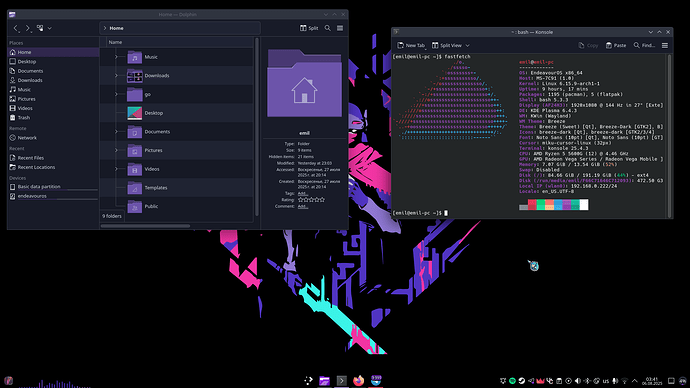The image size is (690, 388).
Task: Open the search in Dolphin toolbar
Action: 327,28
